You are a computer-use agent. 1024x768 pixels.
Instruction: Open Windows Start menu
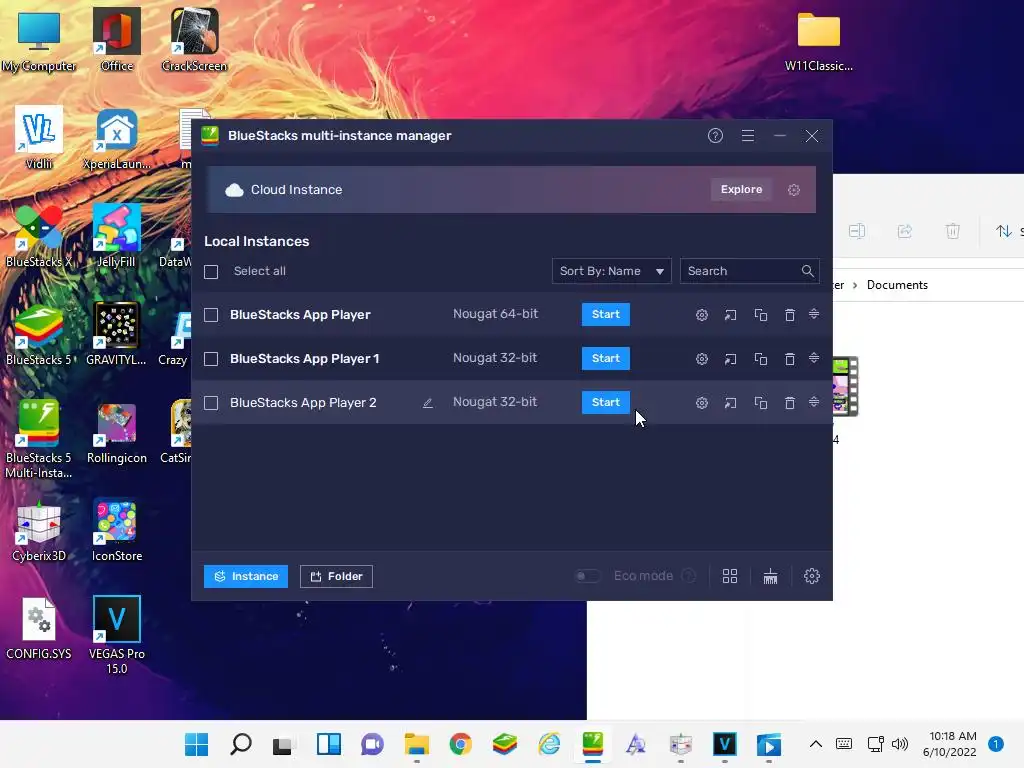[196, 744]
